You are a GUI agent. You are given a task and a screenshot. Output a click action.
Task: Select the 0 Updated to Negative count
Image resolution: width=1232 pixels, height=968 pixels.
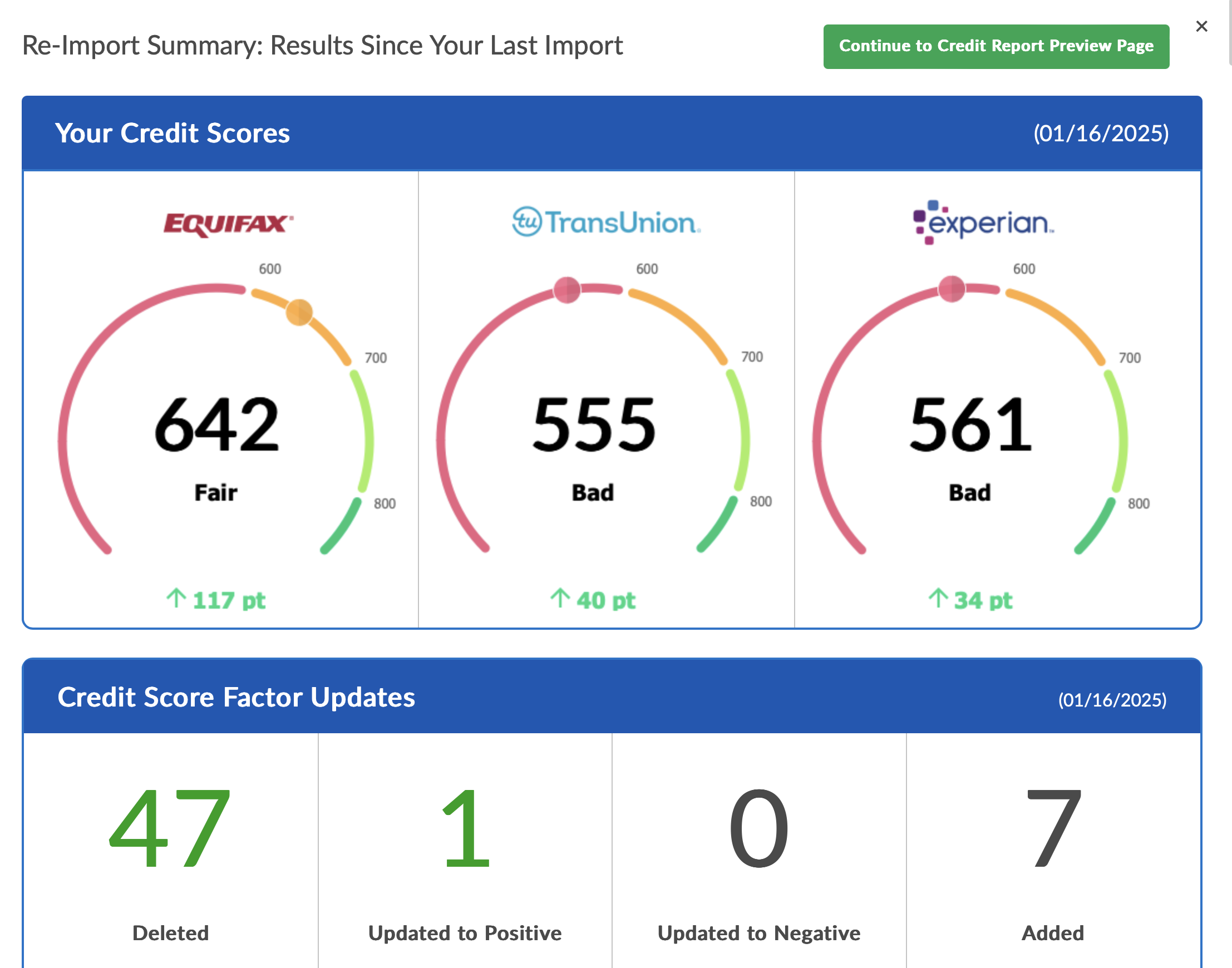click(x=758, y=828)
